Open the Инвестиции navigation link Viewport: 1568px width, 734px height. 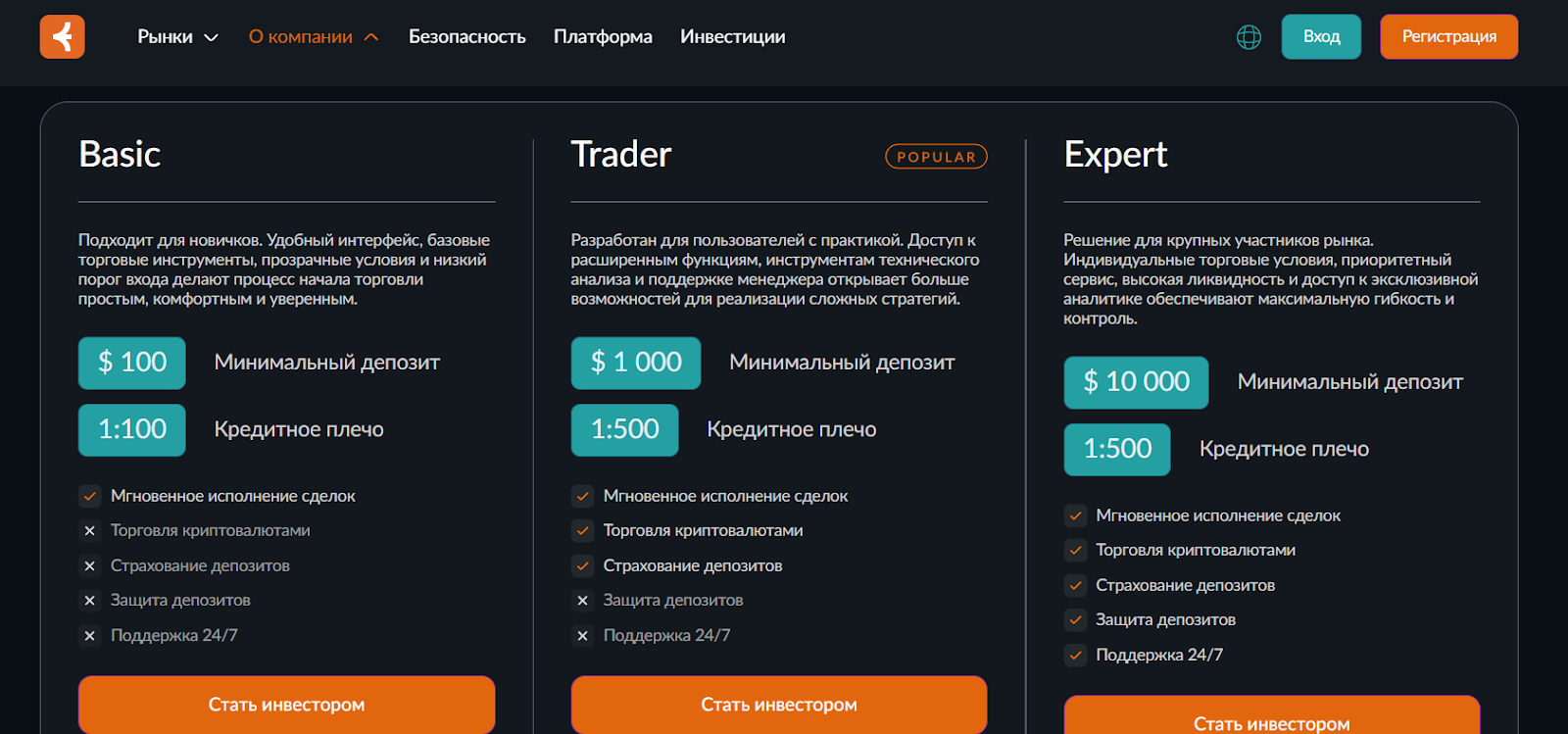pyautogui.click(x=732, y=37)
